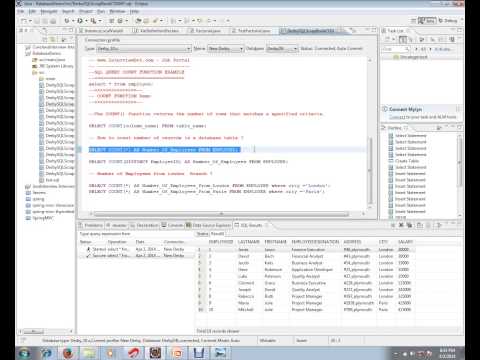480x360 pixels.
Task: Click the highlighted SELECT COUNT(*) statement line
Action: pos(164,150)
